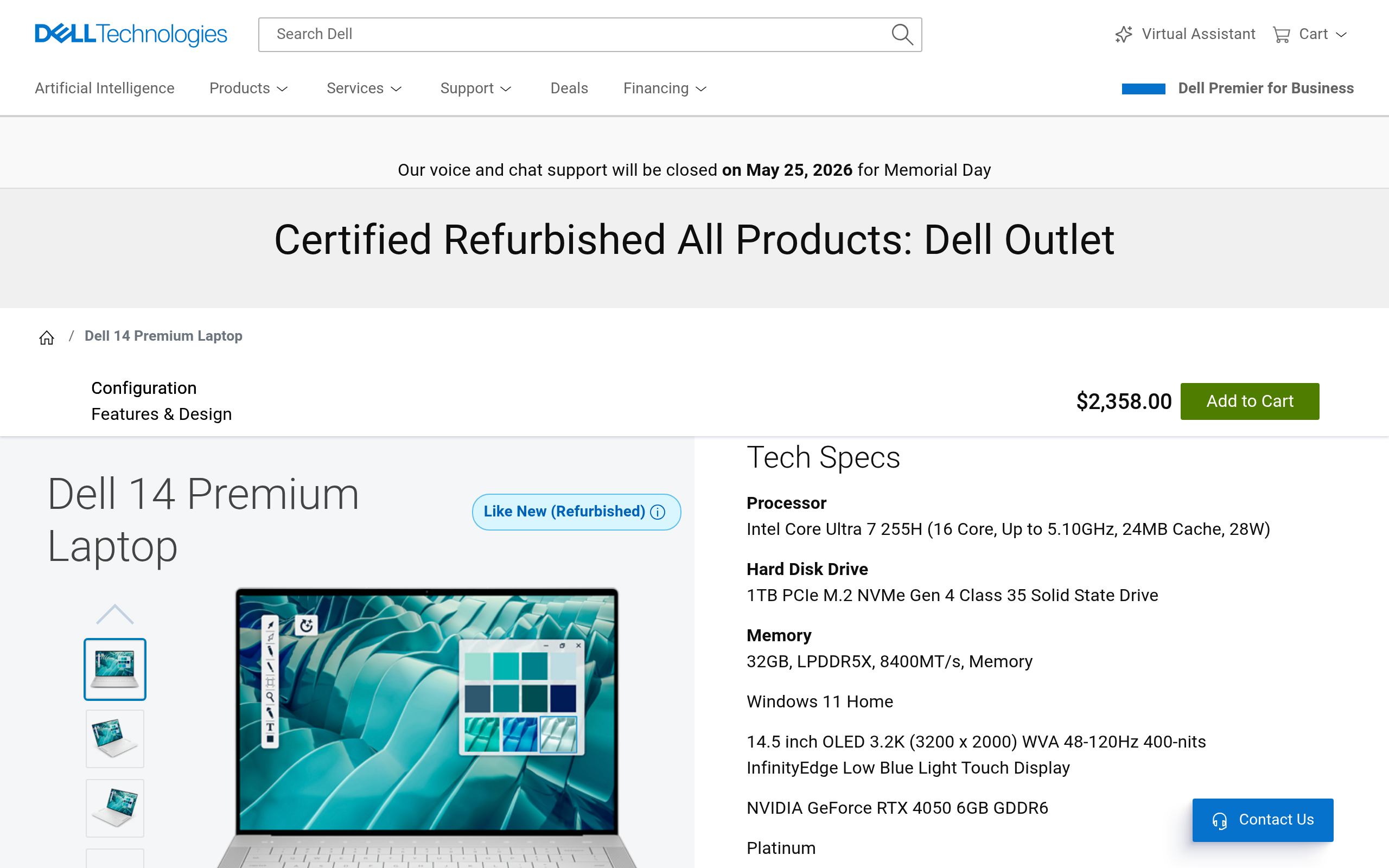The width and height of the screenshot is (1389, 868).
Task: Go to the Deals page
Action: (x=569, y=88)
